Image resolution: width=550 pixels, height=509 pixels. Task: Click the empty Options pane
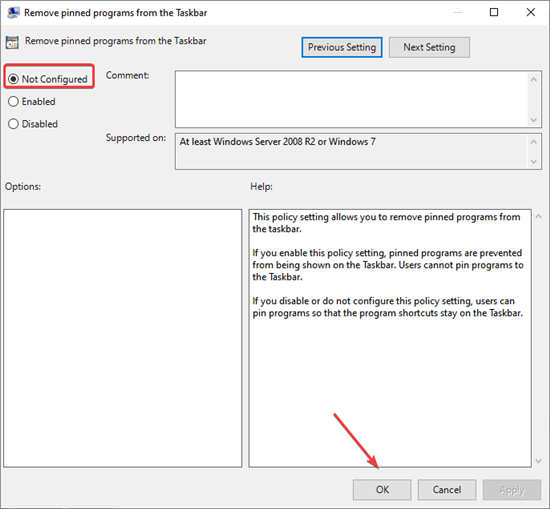tap(123, 338)
